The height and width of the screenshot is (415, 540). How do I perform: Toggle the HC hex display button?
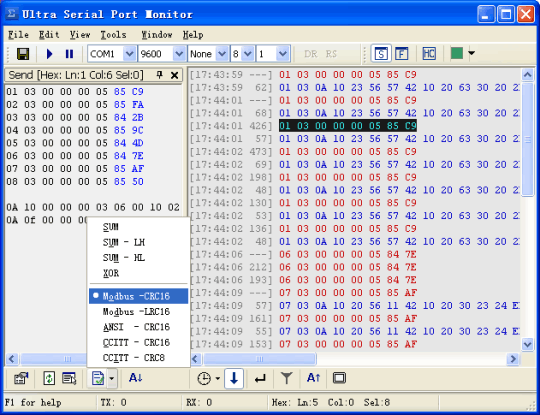[429, 54]
